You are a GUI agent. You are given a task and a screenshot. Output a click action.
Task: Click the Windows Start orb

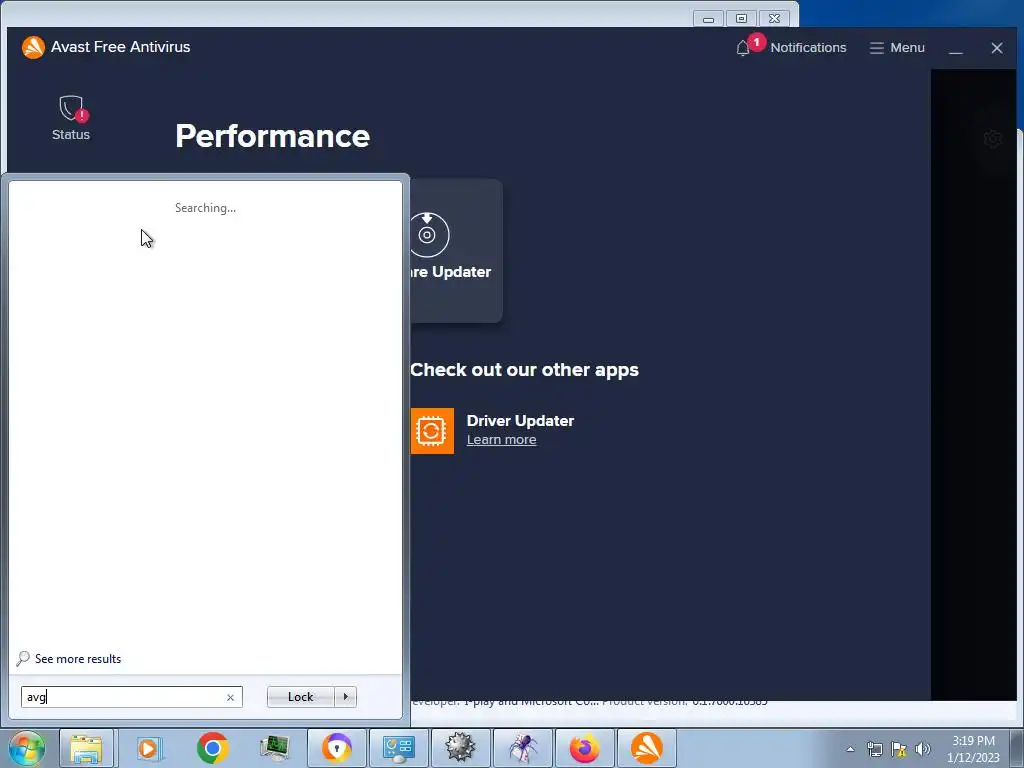pyautogui.click(x=27, y=748)
